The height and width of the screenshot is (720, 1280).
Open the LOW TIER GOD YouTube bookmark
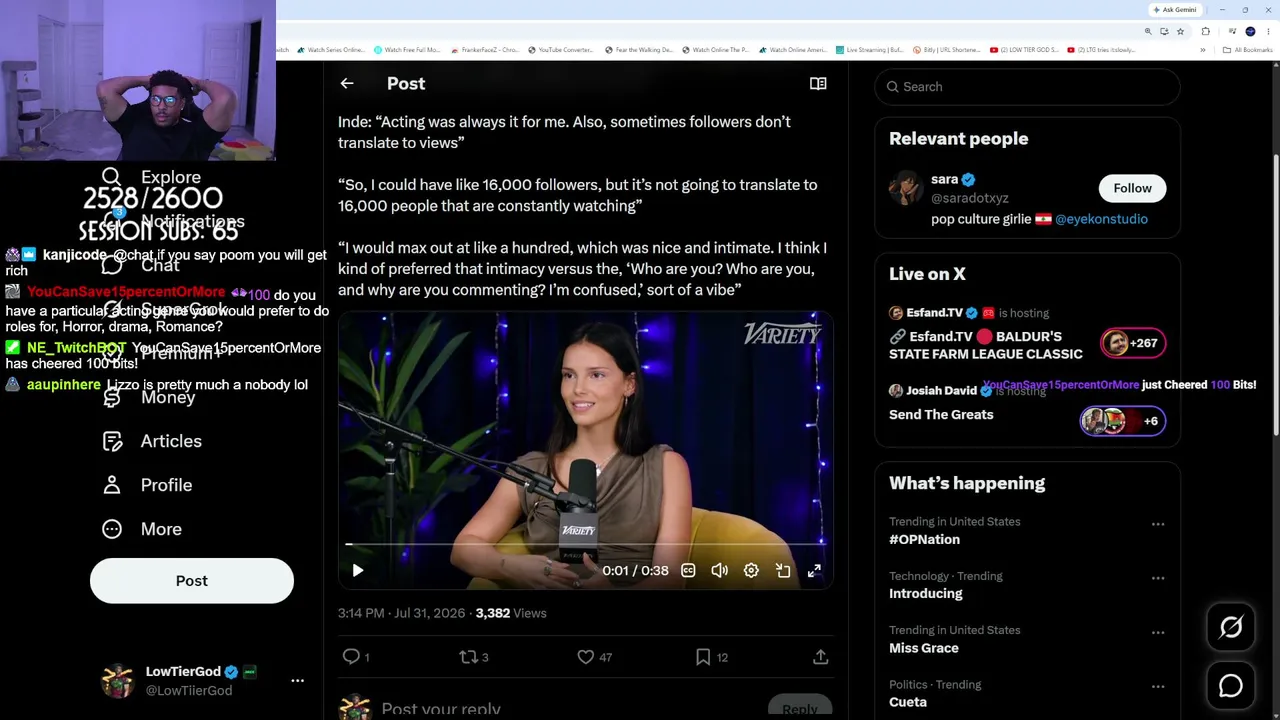click(1024, 50)
